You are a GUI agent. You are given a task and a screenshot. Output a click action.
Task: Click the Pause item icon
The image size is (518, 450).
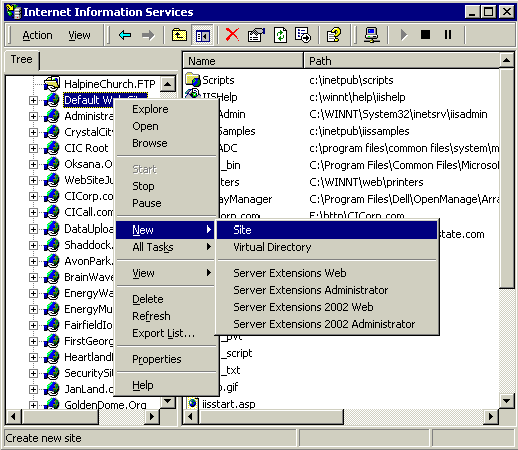click(448, 35)
